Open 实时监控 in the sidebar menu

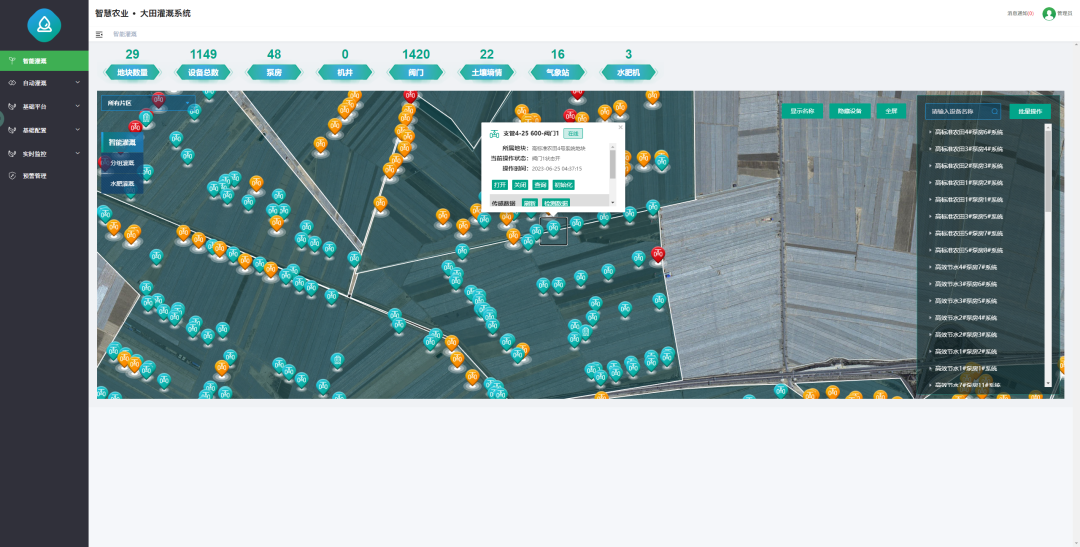(x=44, y=153)
